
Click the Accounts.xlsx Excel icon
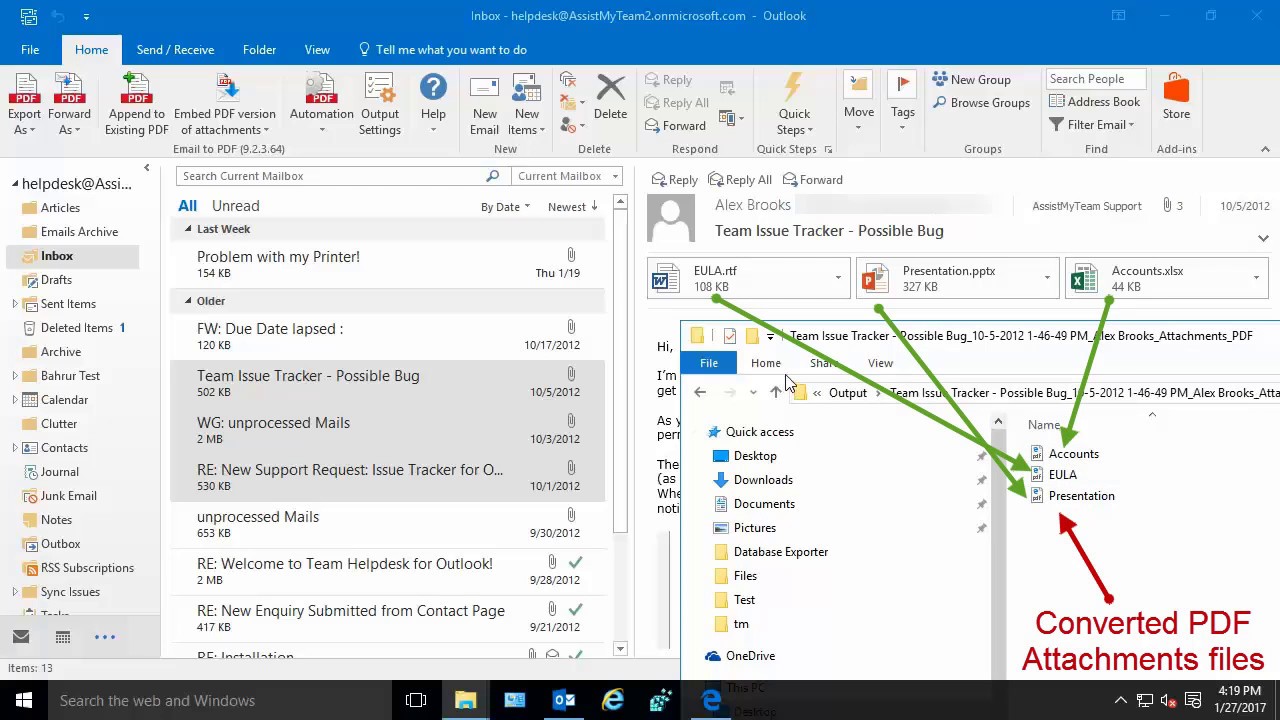pos(1083,278)
